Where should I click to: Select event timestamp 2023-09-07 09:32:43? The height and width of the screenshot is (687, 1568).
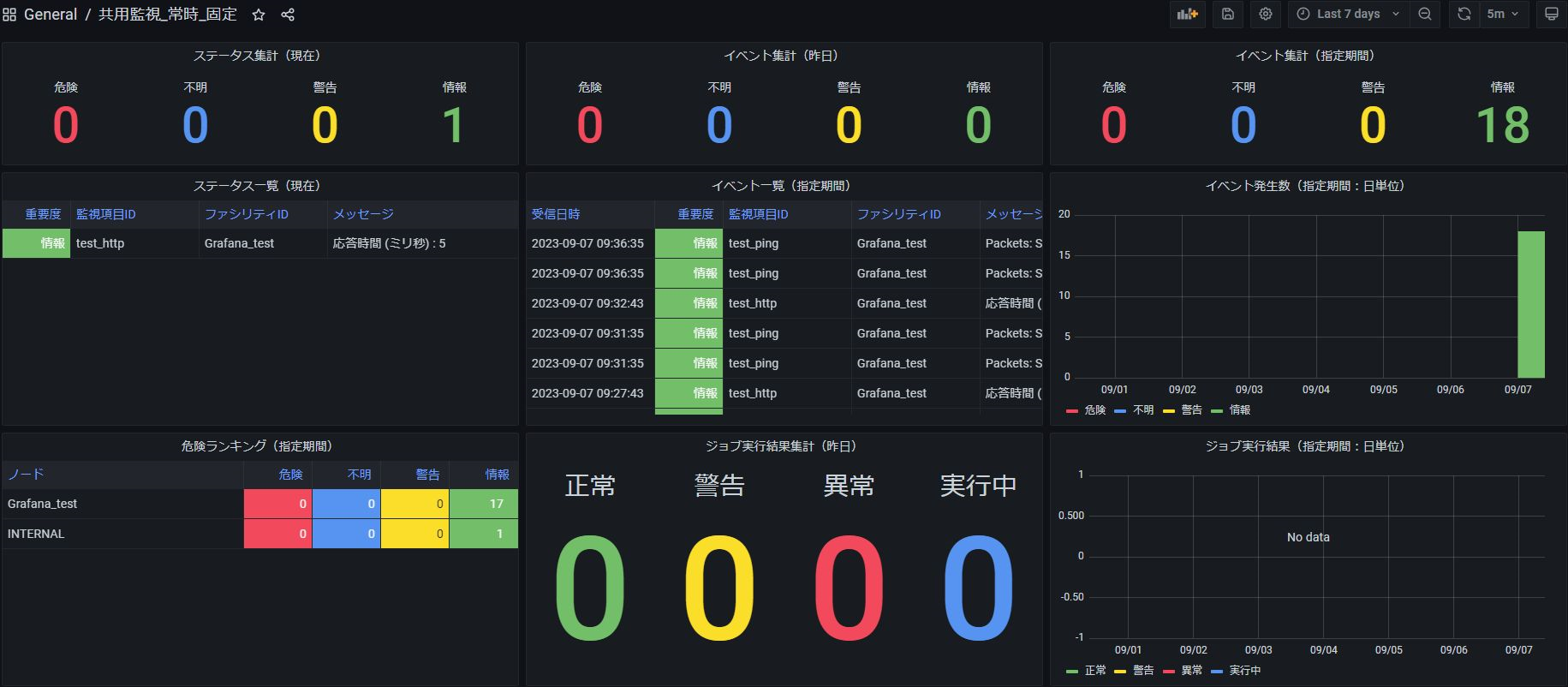[x=587, y=303]
